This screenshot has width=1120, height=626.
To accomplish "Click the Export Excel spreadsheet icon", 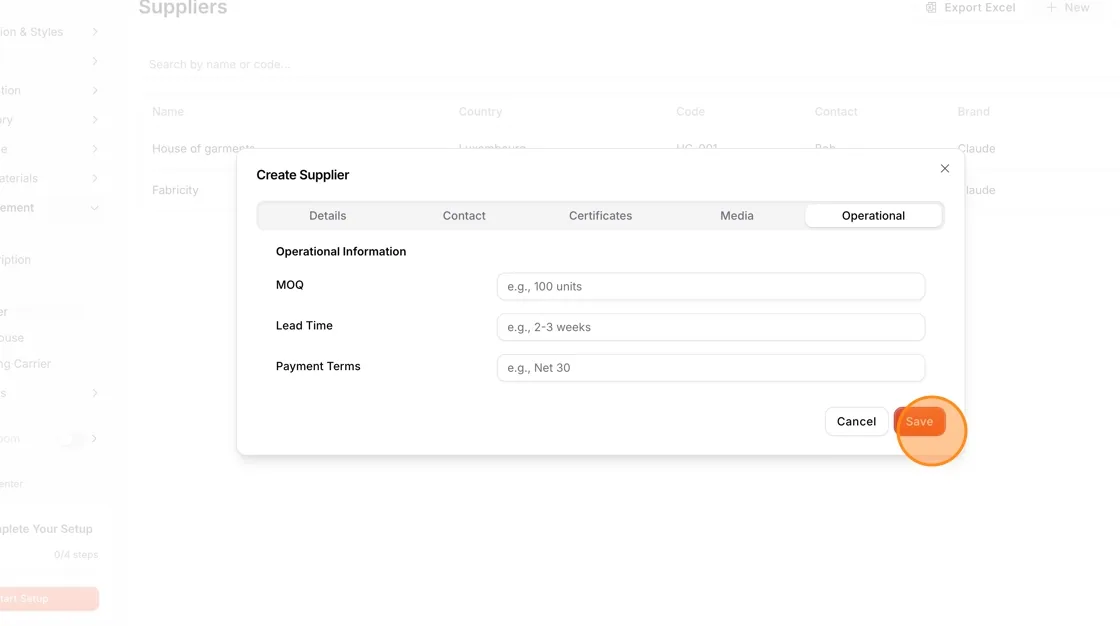I will 931,8.
